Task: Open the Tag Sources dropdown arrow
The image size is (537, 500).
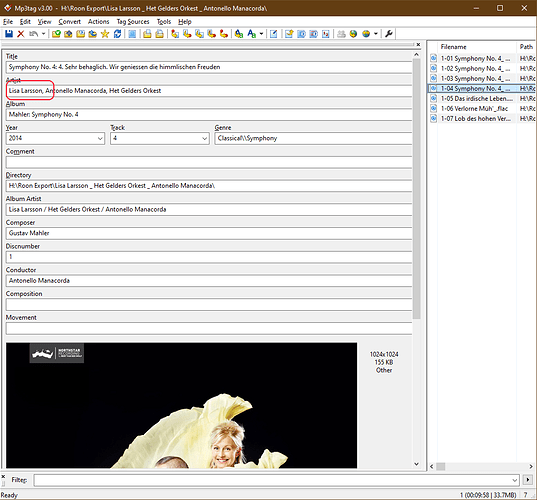Action: point(376,34)
